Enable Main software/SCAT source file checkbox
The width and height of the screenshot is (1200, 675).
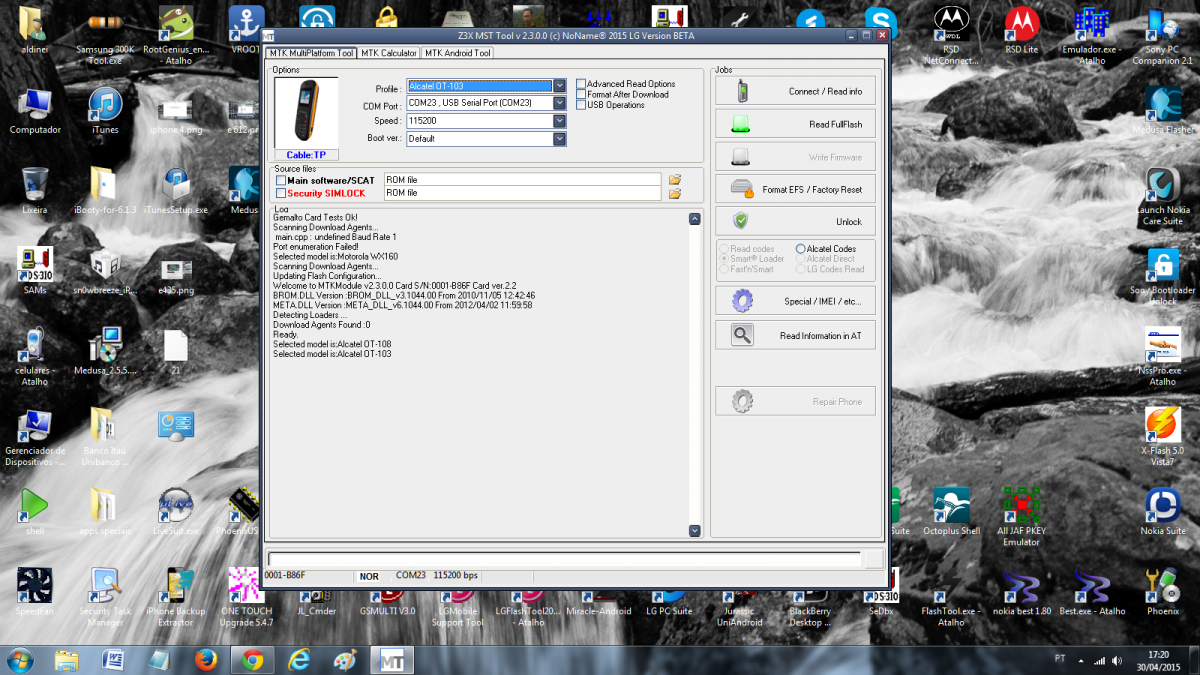point(281,180)
